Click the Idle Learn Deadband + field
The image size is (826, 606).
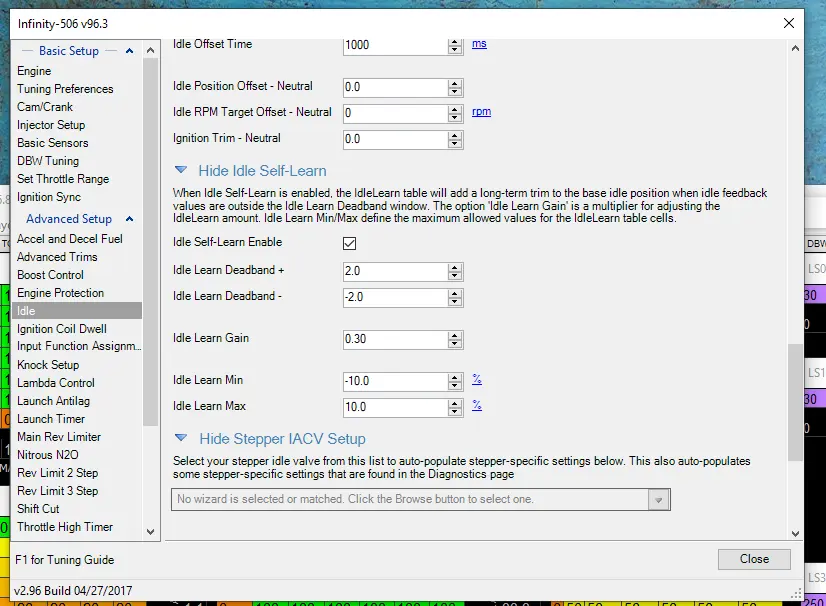coord(396,271)
